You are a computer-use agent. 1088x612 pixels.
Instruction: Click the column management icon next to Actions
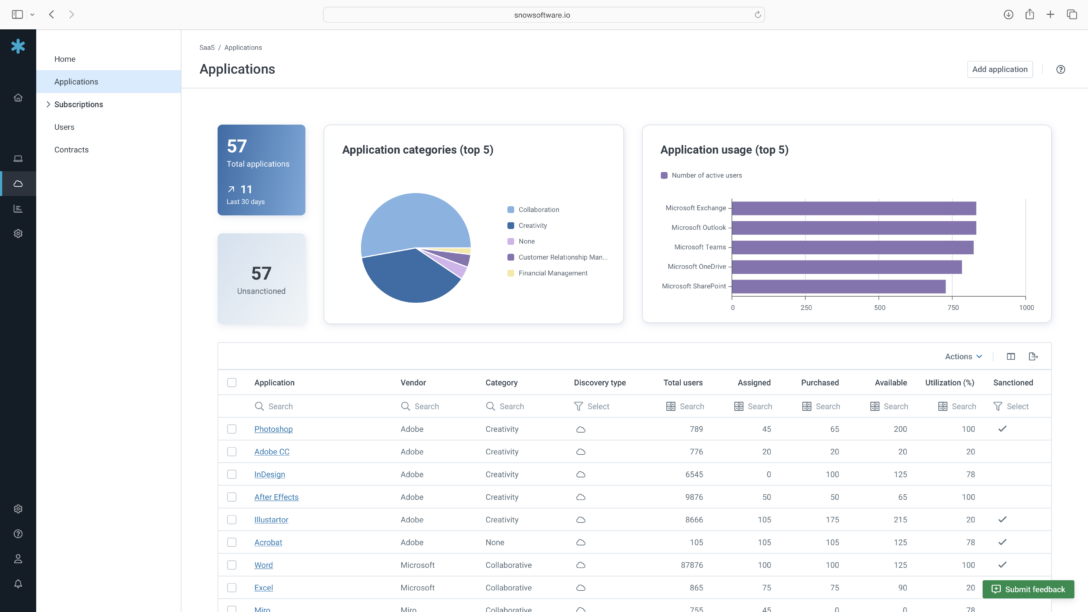pos(1010,356)
